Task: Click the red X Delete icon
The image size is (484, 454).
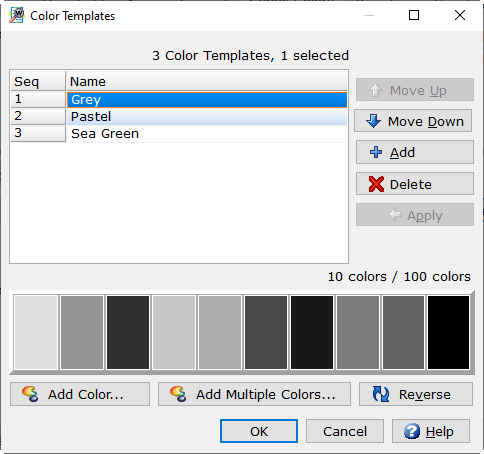Action: pyautogui.click(x=376, y=184)
